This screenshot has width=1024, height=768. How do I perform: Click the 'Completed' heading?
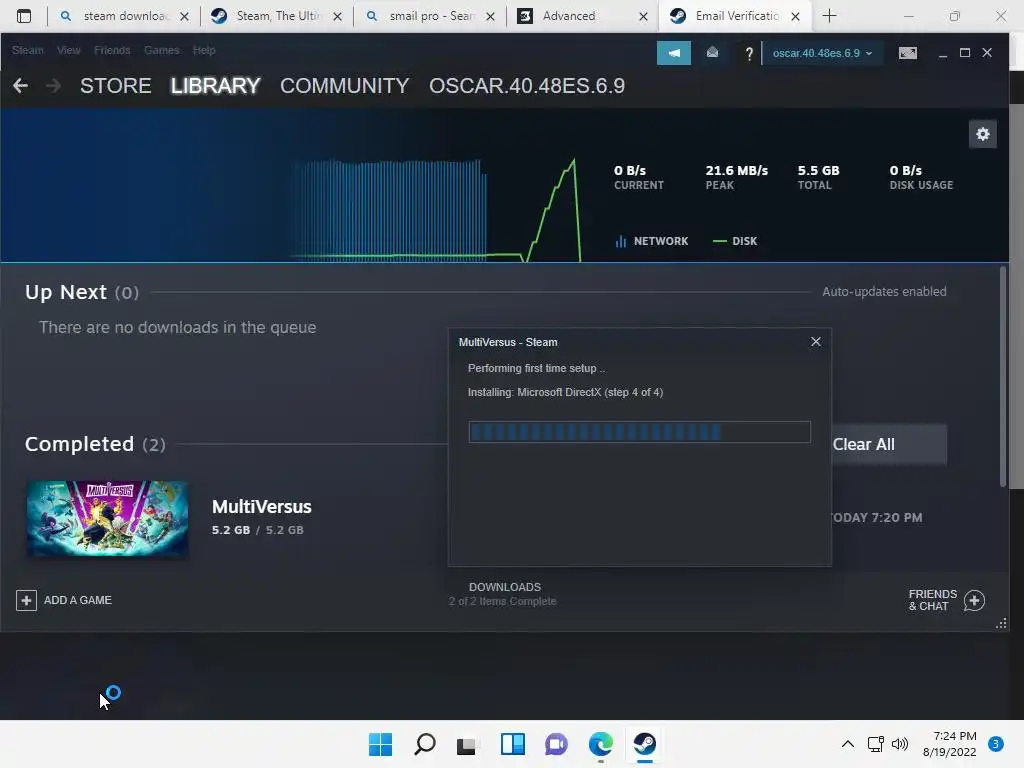pyautogui.click(x=79, y=444)
